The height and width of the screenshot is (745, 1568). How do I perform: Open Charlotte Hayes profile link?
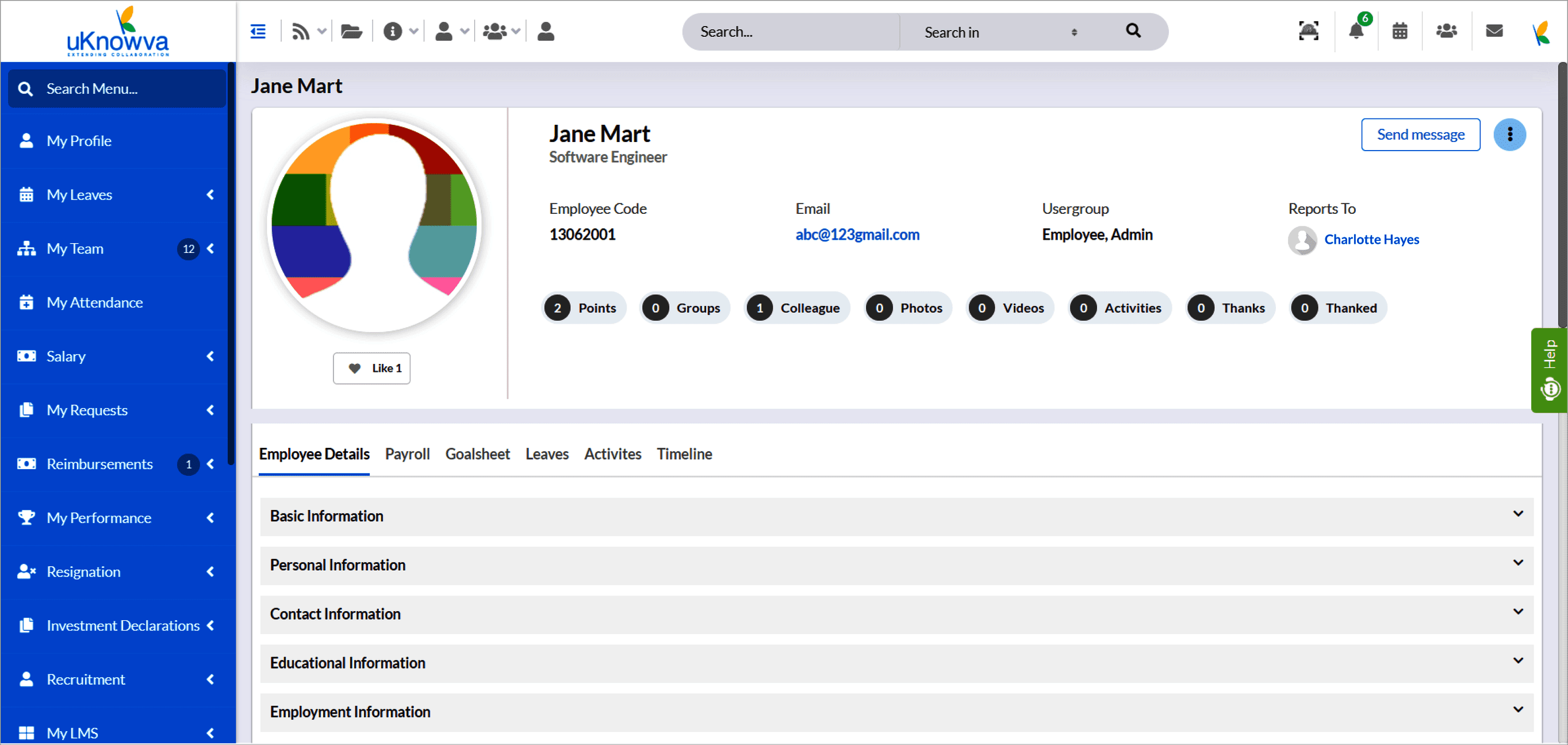(1371, 240)
